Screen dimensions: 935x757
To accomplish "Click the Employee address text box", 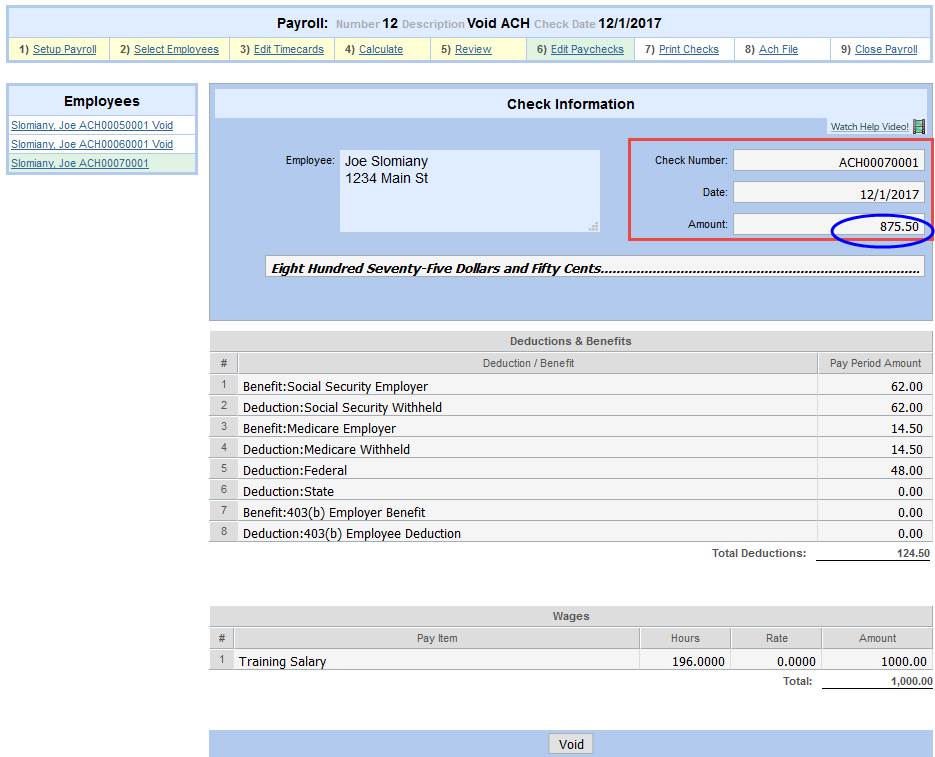I will tap(470, 191).
